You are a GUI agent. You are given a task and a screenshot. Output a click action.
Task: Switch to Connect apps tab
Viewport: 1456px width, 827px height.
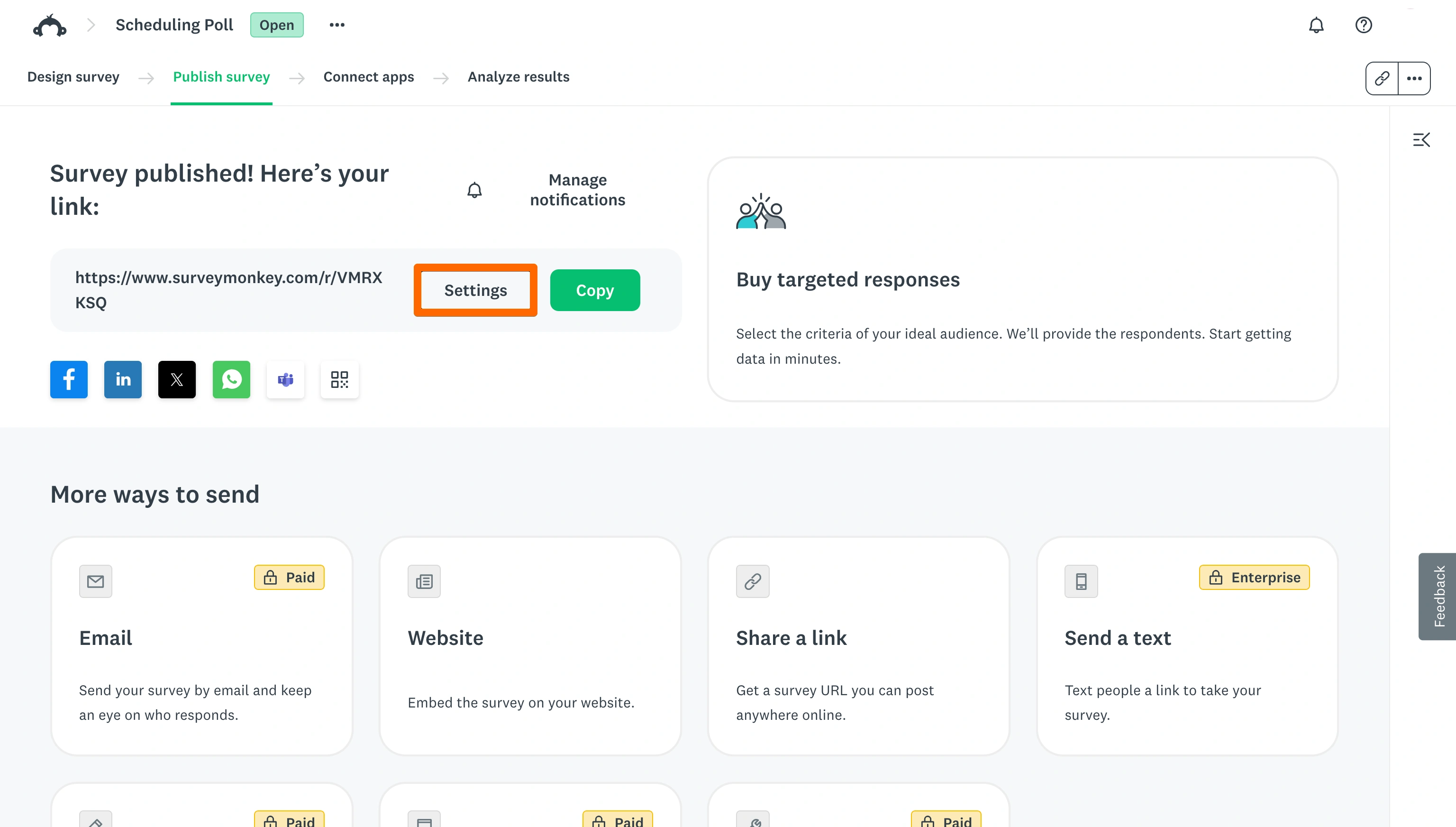(x=368, y=77)
